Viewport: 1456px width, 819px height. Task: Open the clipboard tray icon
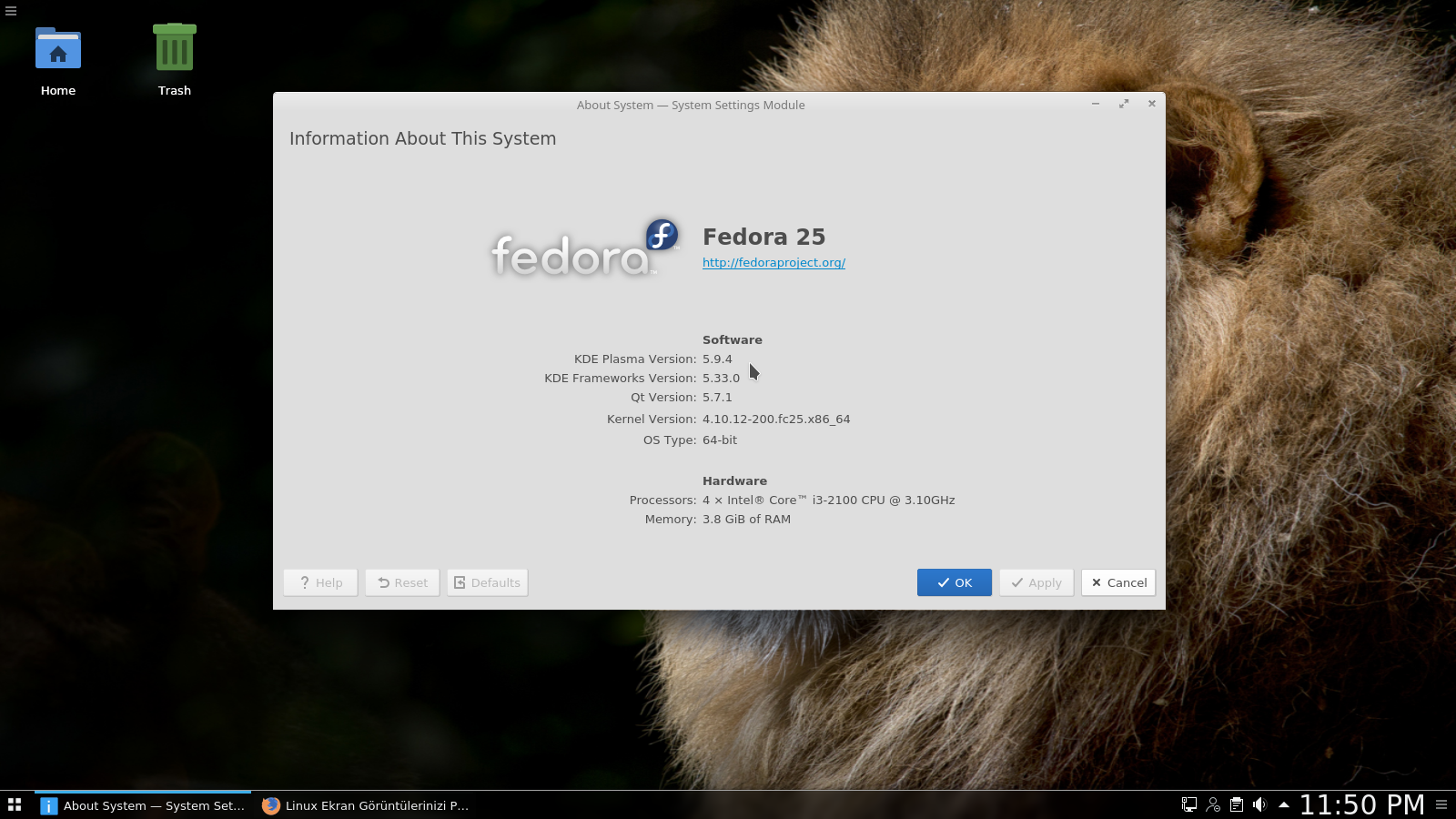click(x=1237, y=804)
